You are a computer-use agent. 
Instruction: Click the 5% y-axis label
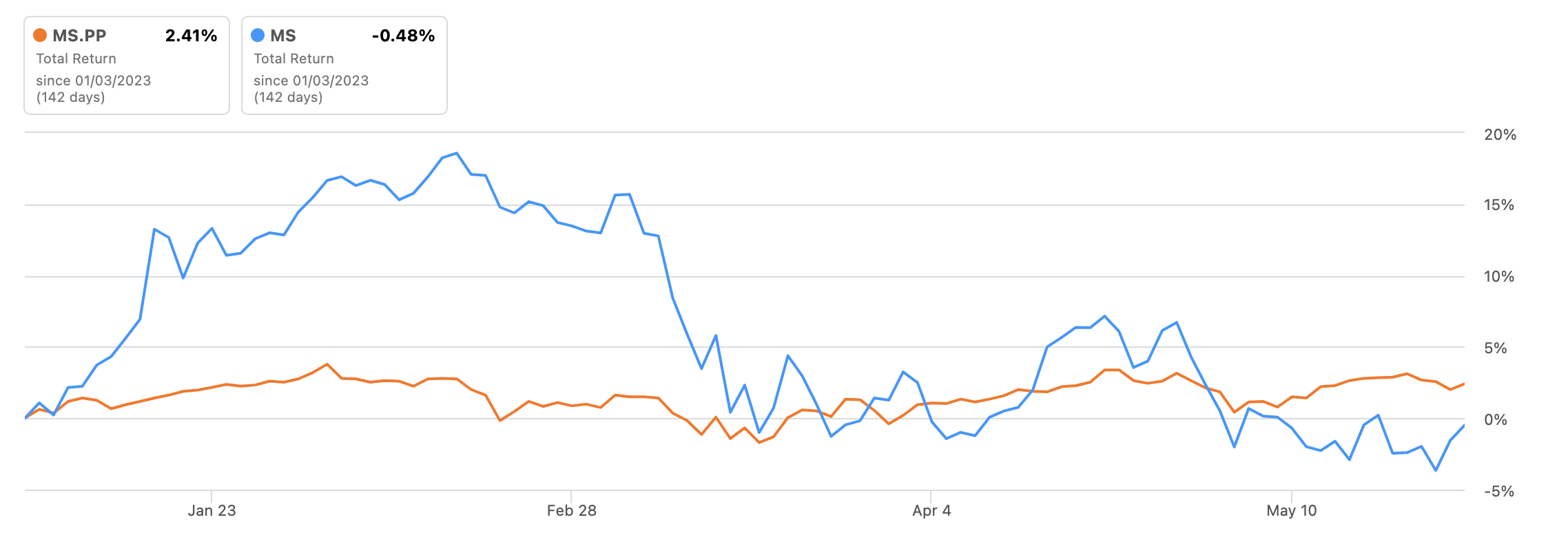tap(1495, 348)
